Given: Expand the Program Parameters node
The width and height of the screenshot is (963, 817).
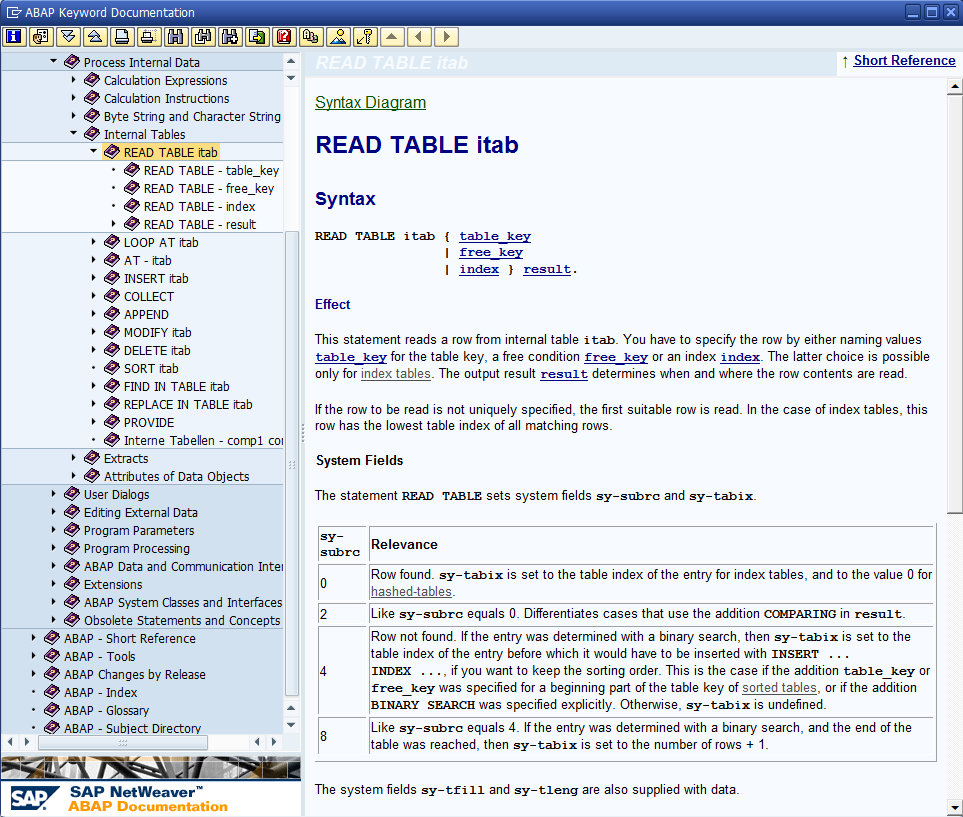Looking at the screenshot, I should click(x=53, y=530).
